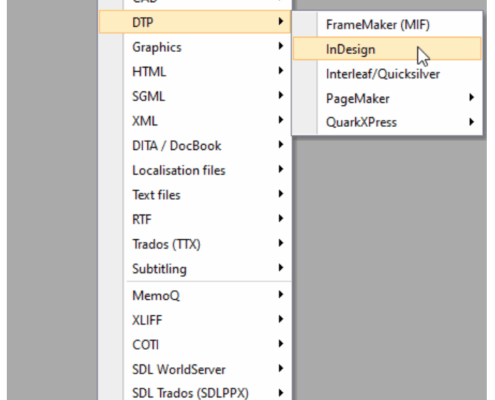Expand the MemoQ submenu arrow
The image size is (495, 400).
[281, 294]
